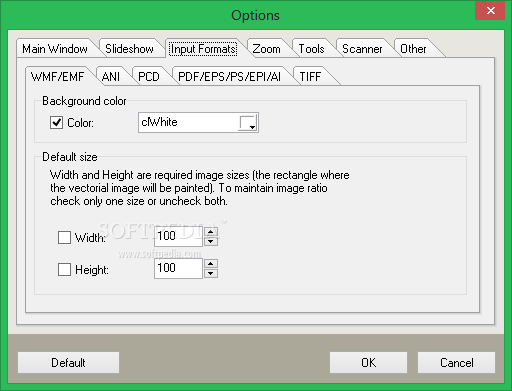Decrease Width with the down arrow
Image resolution: width=512 pixels, height=391 pixels.
tap(211, 241)
